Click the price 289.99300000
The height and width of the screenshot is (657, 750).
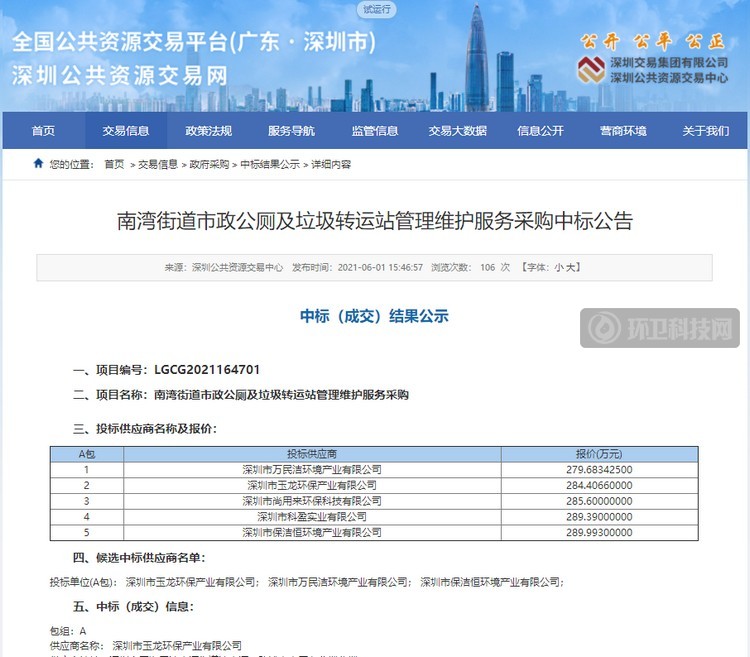coord(599,532)
